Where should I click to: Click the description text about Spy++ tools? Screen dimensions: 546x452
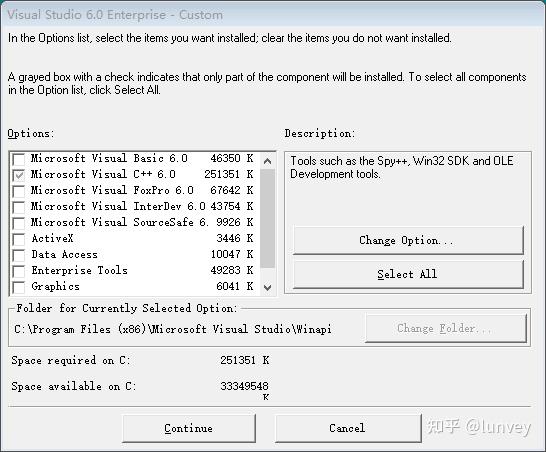(x=401, y=167)
